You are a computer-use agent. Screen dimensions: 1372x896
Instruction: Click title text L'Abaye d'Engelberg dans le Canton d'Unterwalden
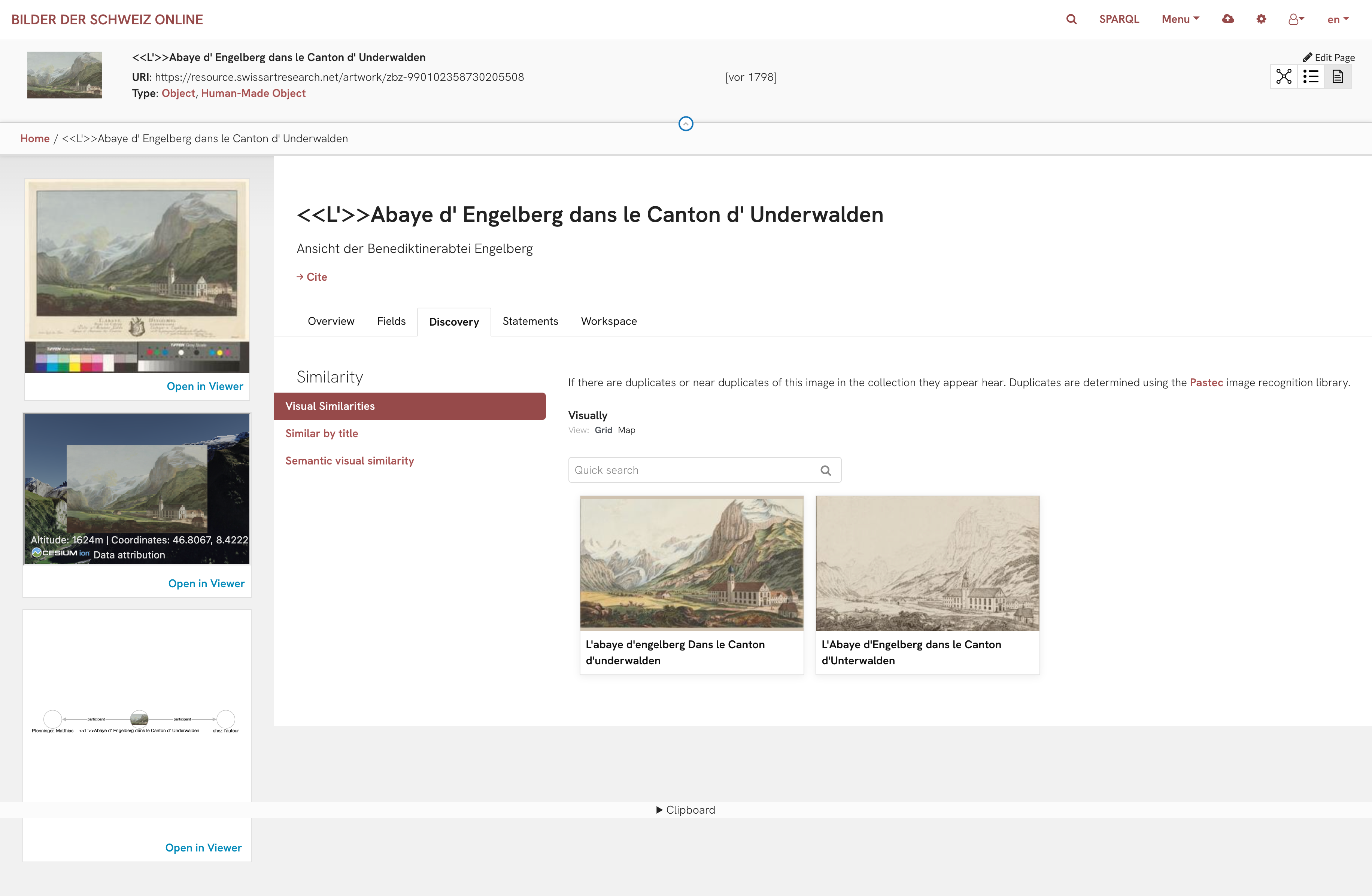coord(911,653)
